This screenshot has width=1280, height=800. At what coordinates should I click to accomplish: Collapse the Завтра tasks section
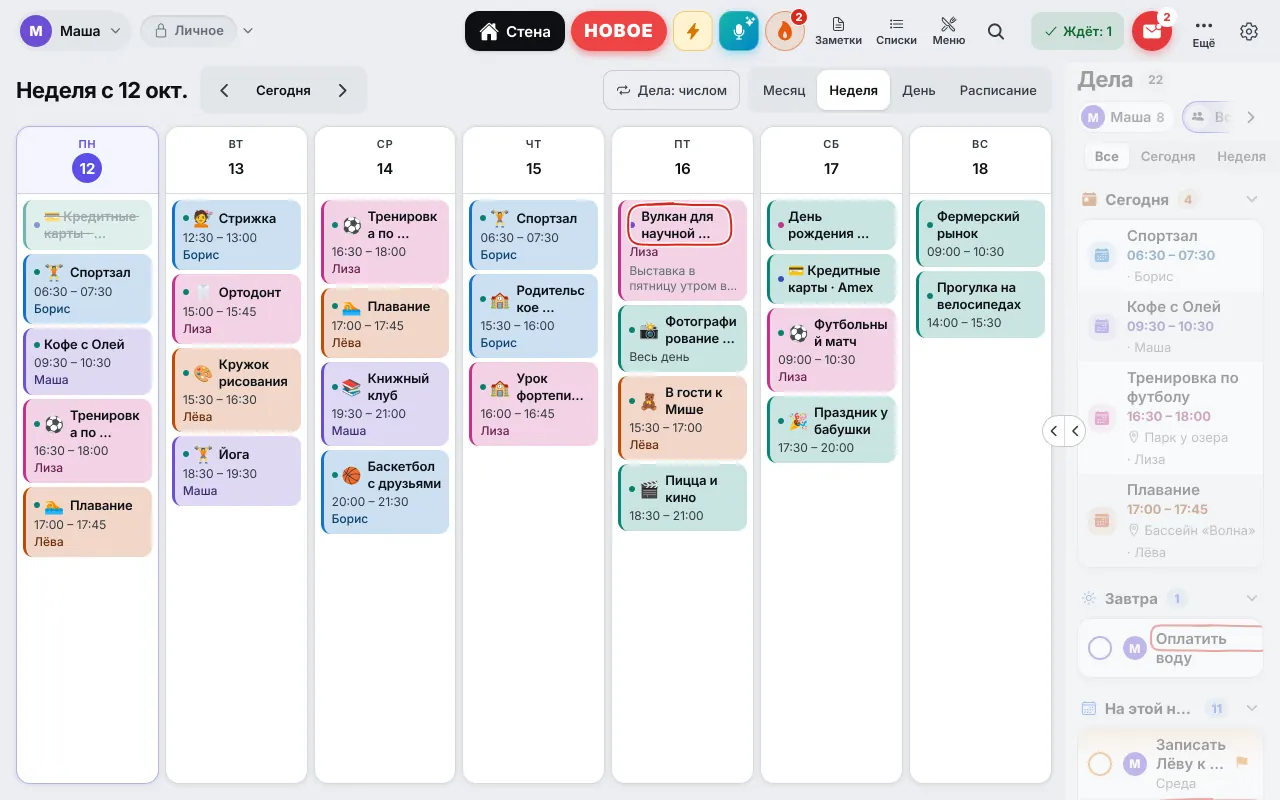pyautogui.click(x=1251, y=598)
